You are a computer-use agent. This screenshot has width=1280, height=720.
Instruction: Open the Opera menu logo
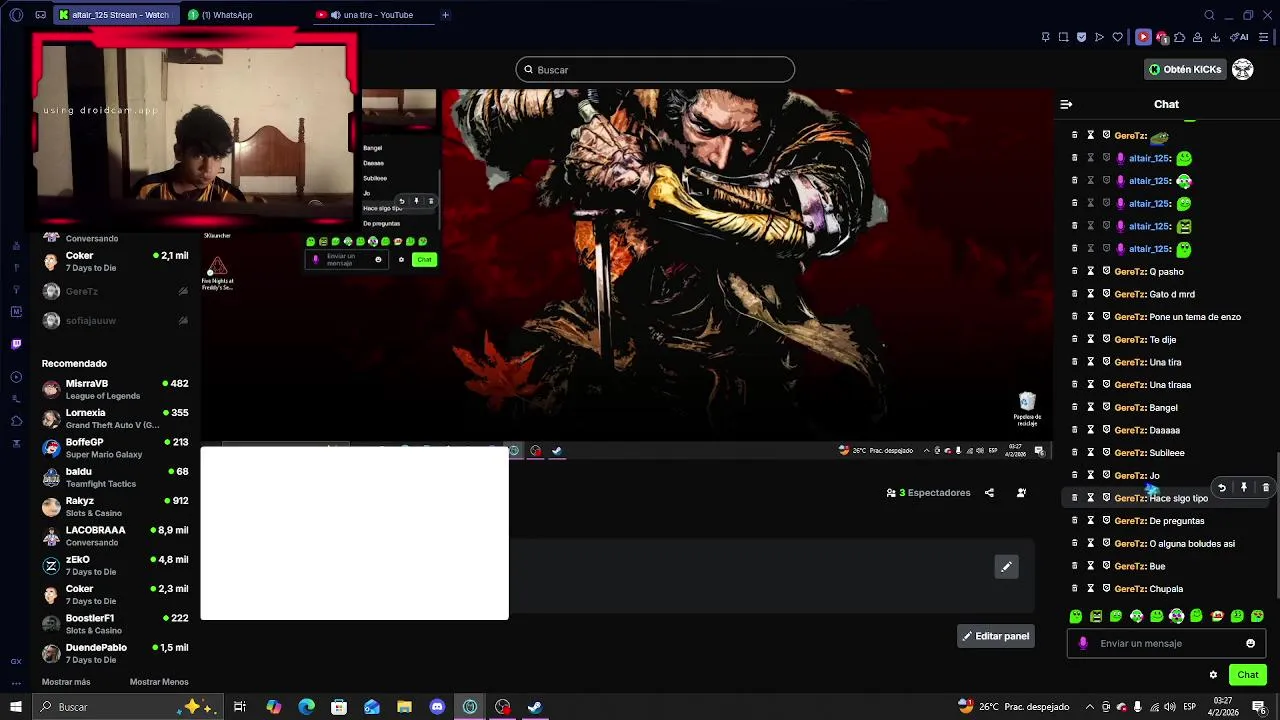[x=16, y=15]
